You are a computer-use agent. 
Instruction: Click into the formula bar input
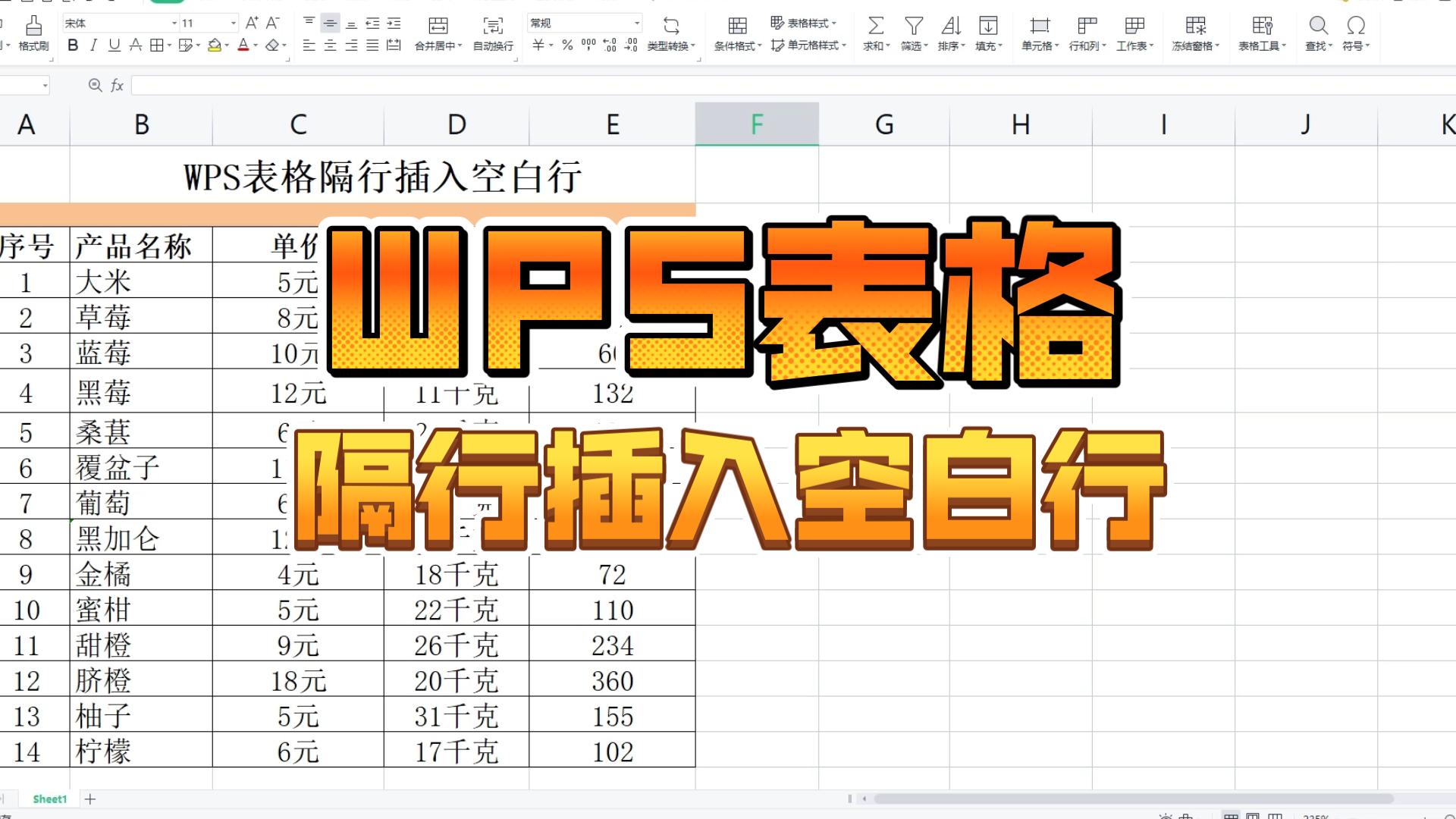793,85
